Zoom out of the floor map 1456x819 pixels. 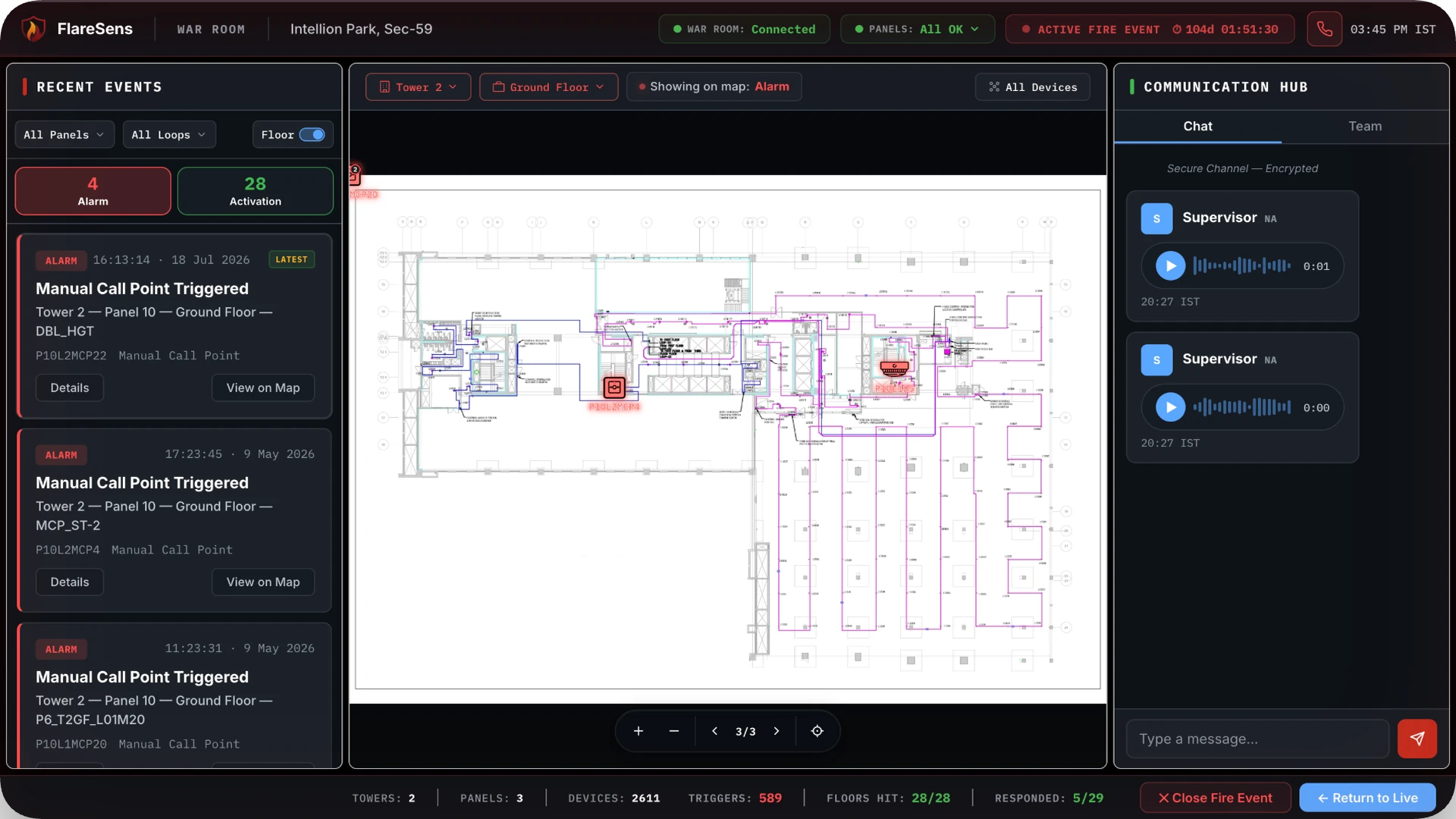tap(674, 731)
